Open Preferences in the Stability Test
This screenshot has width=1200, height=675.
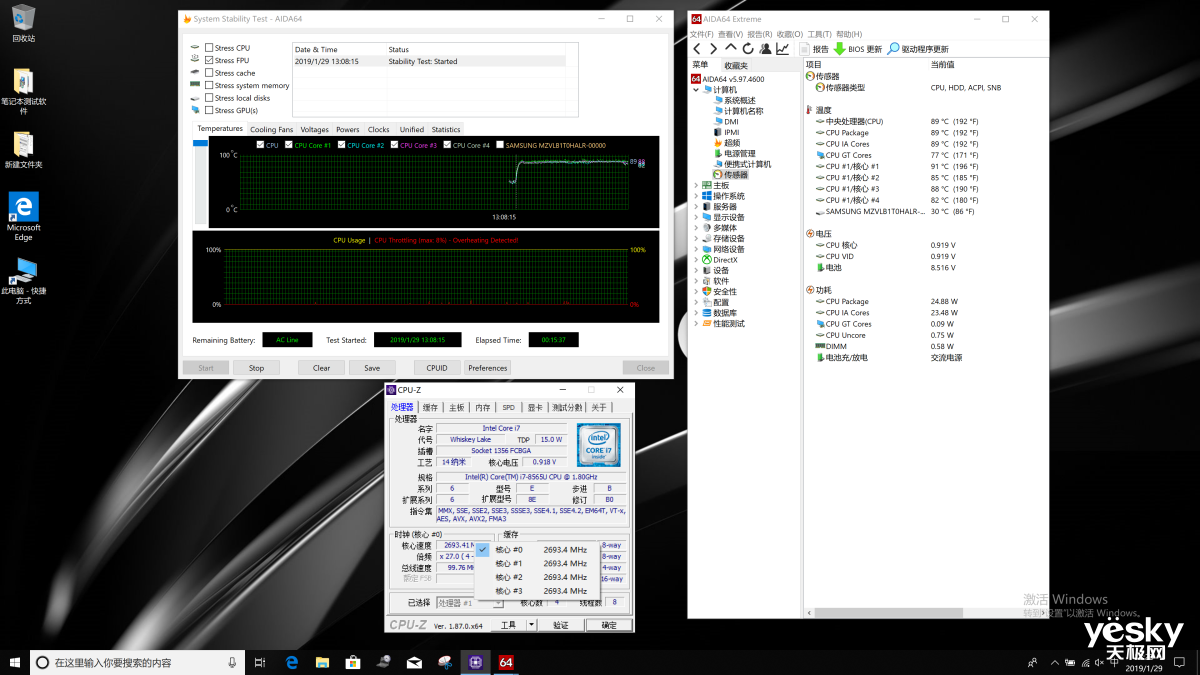(x=488, y=368)
